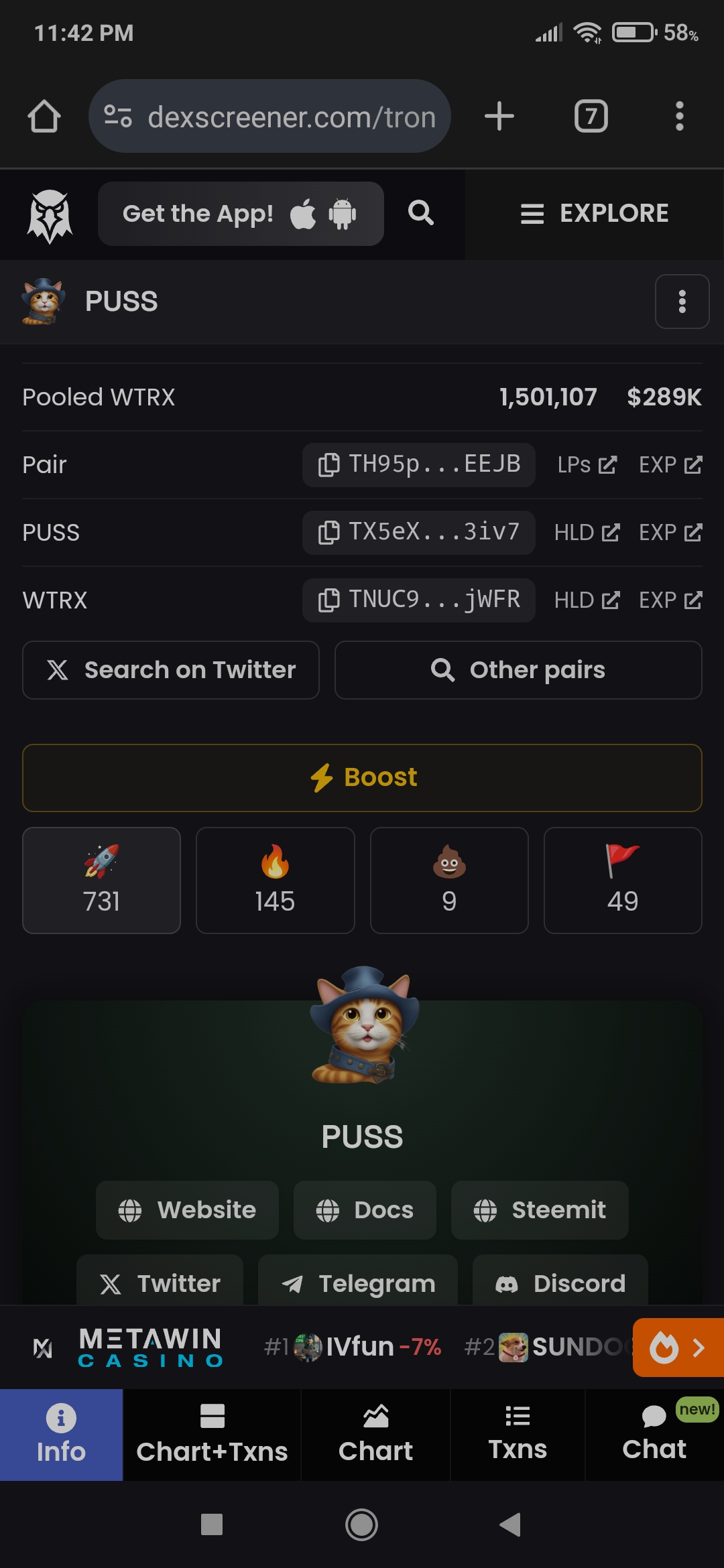Image resolution: width=724 pixels, height=1568 pixels.
Task: Switch to Chart+Txns tab
Action: tap(212, 1435)
